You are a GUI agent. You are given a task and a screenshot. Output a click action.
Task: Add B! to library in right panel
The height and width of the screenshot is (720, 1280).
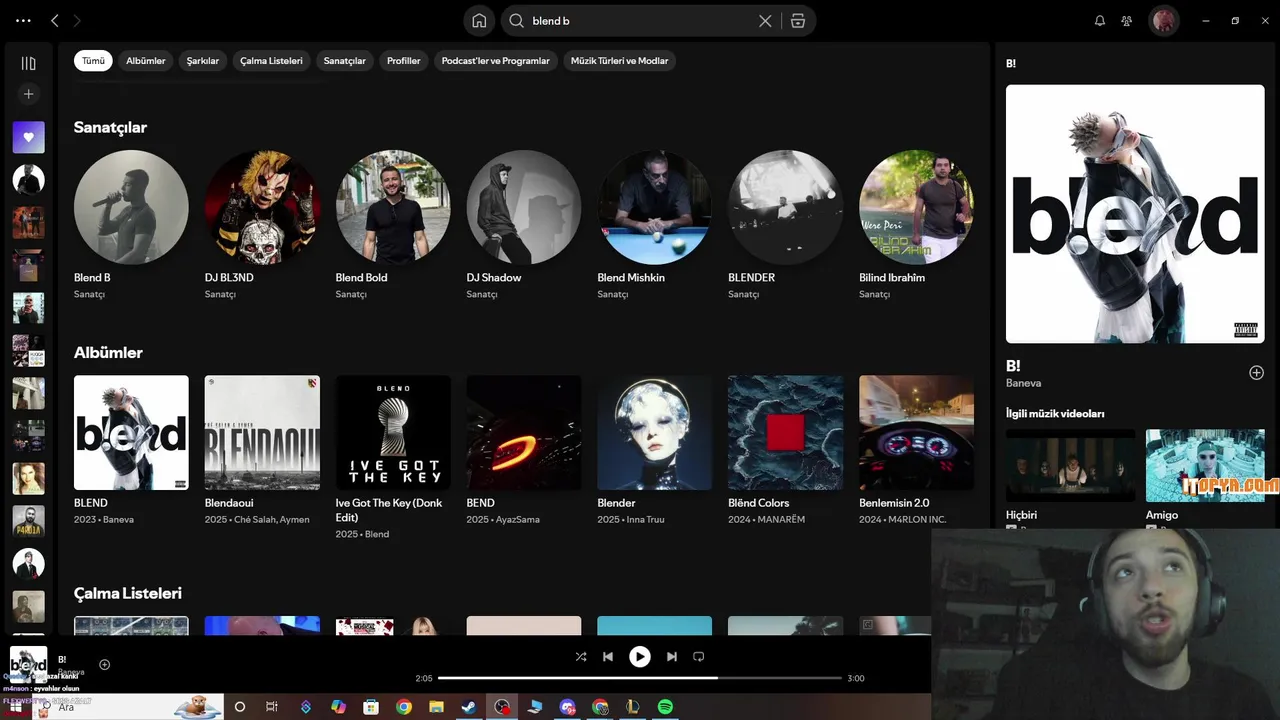click(1256, 373)
